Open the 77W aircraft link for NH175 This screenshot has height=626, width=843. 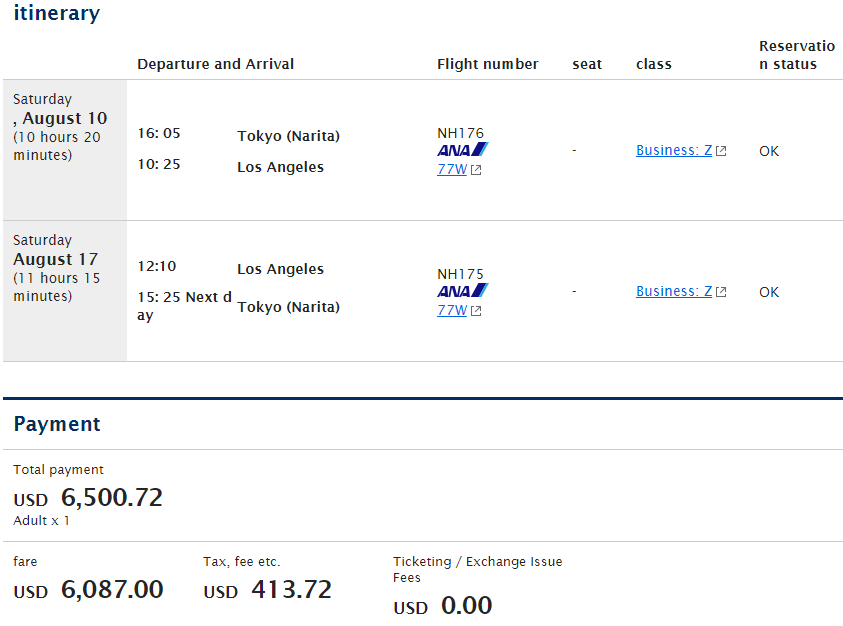click(452, 310)
